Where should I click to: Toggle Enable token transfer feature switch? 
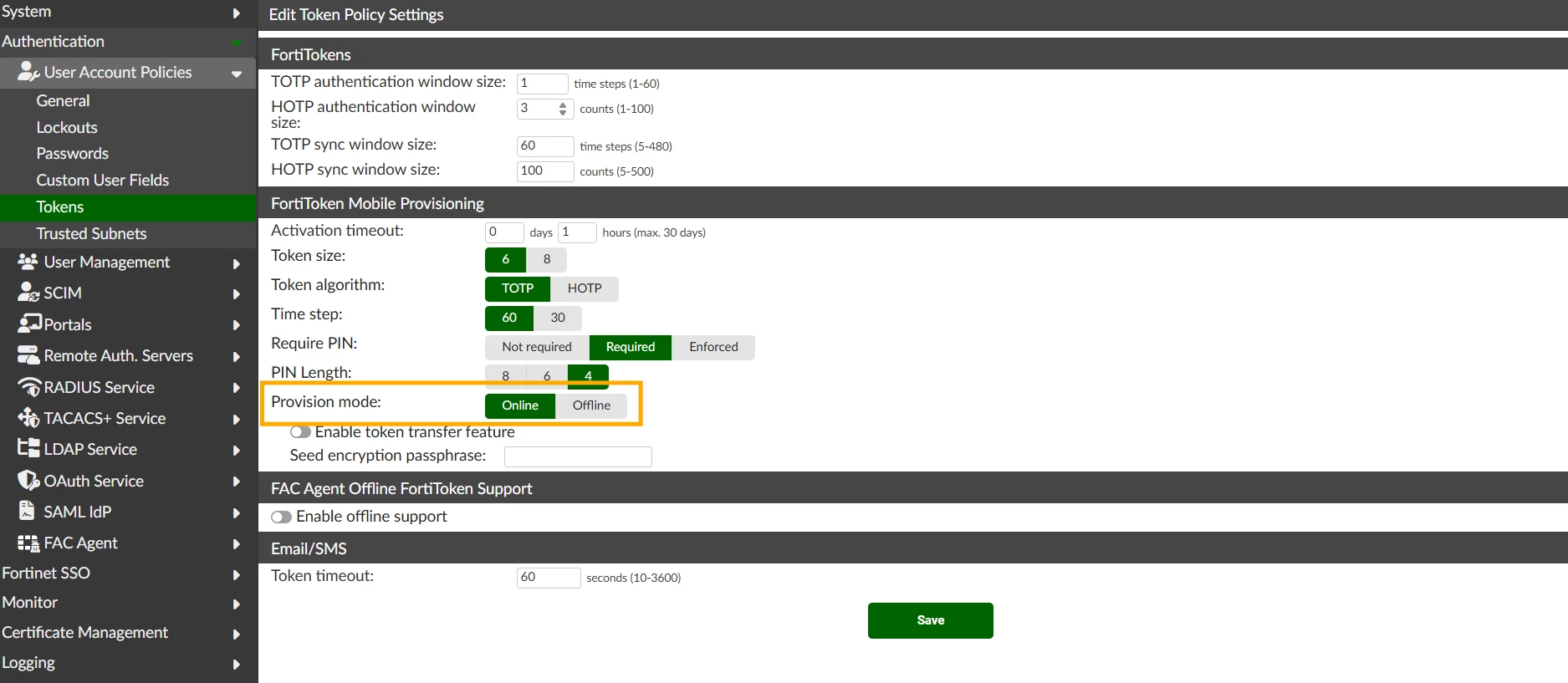click(300, 432)
